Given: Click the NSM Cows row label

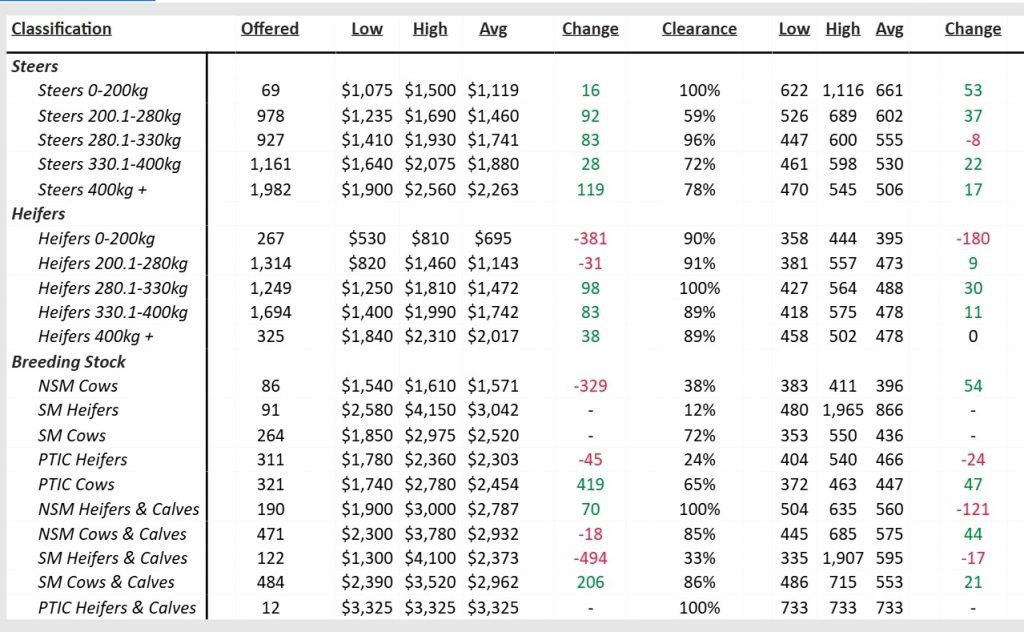Looking at the screenshot, I should coord(78,386).
